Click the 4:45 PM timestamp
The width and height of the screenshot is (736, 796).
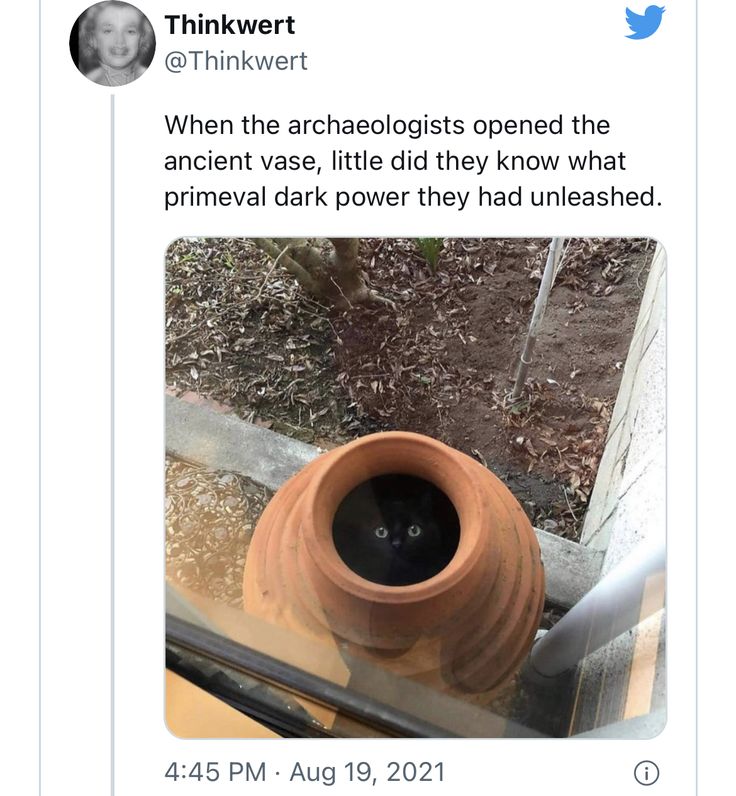pos(215,772)
